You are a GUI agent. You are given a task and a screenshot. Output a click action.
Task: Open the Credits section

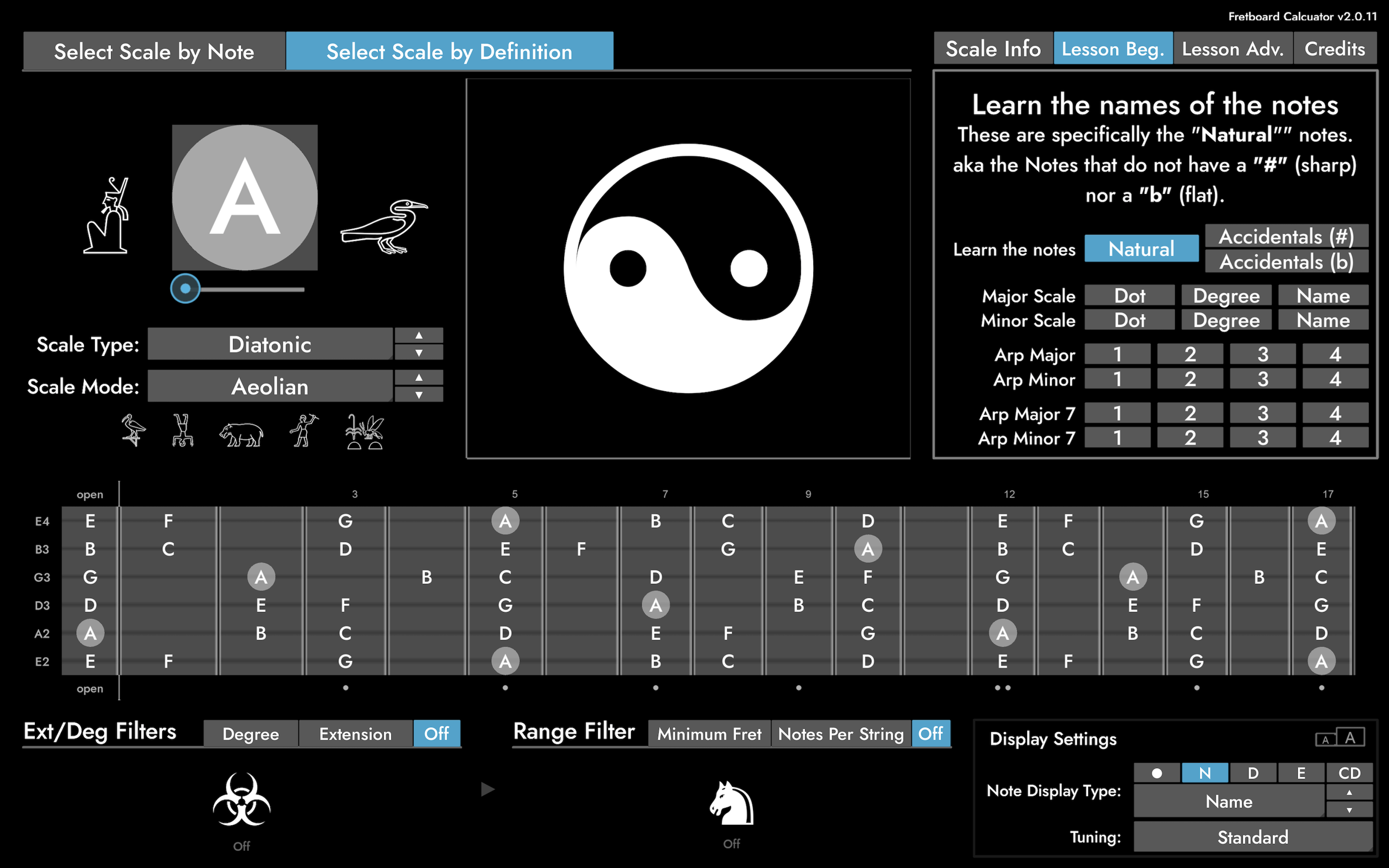[1335, 48]
